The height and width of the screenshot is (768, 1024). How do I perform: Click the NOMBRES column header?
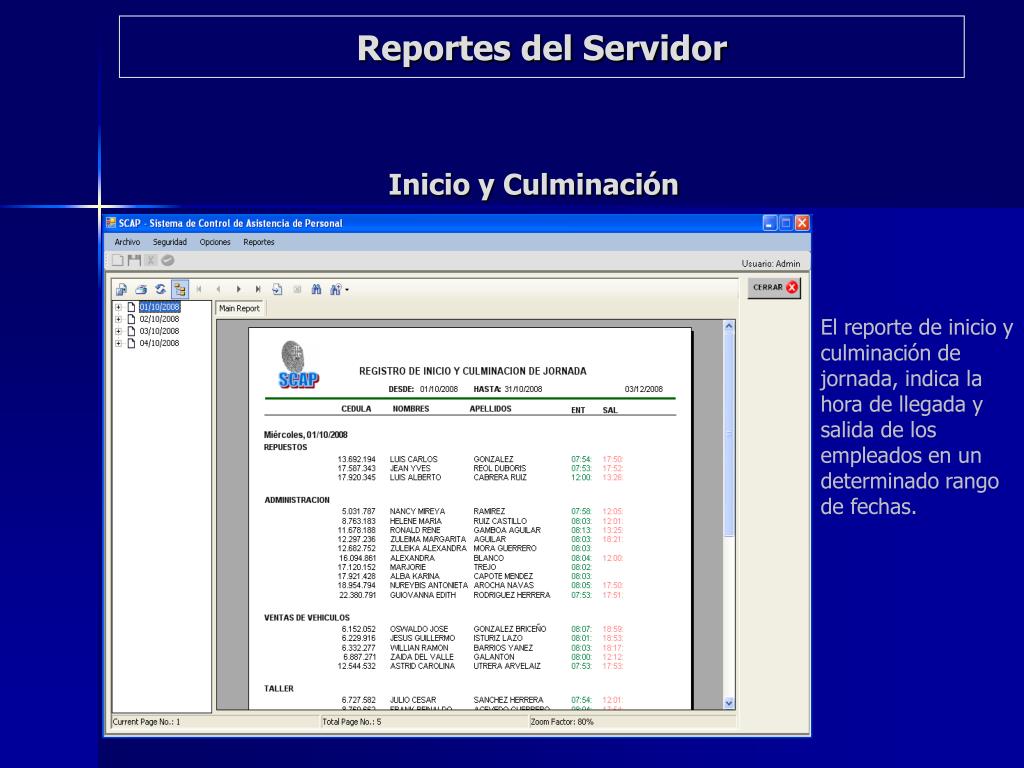tap(411, 409)
